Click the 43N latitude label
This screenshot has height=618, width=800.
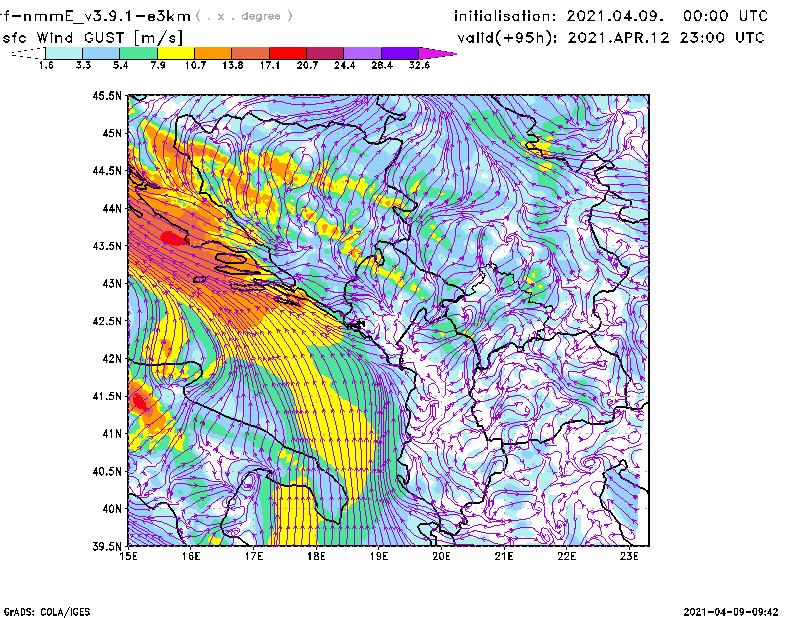click(112, 283)
